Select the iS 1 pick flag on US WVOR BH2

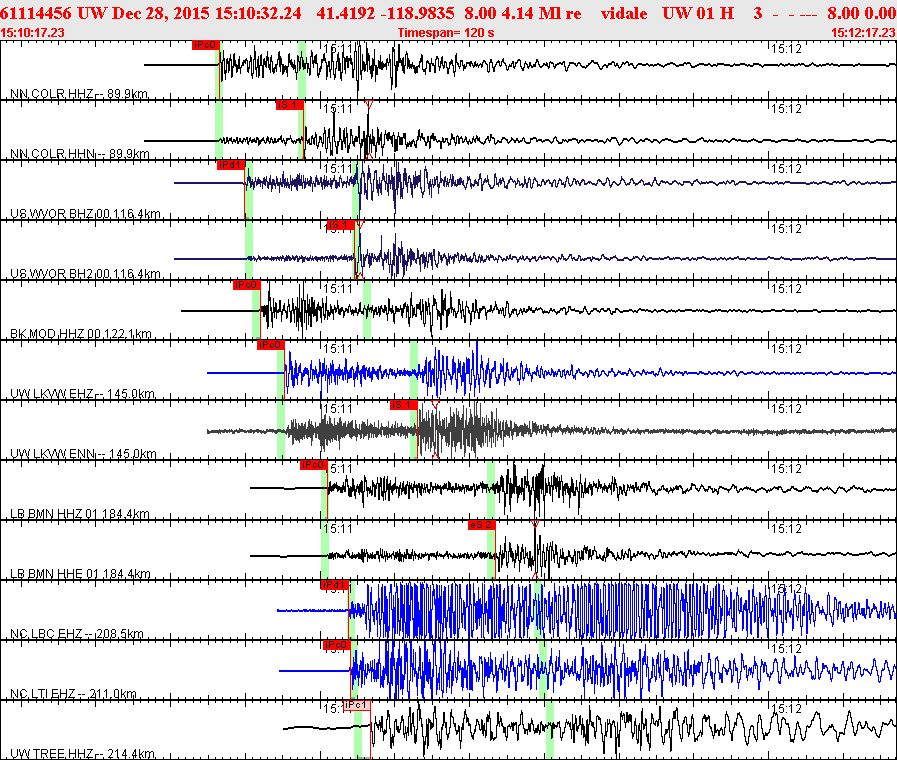[x=340, y=225]
